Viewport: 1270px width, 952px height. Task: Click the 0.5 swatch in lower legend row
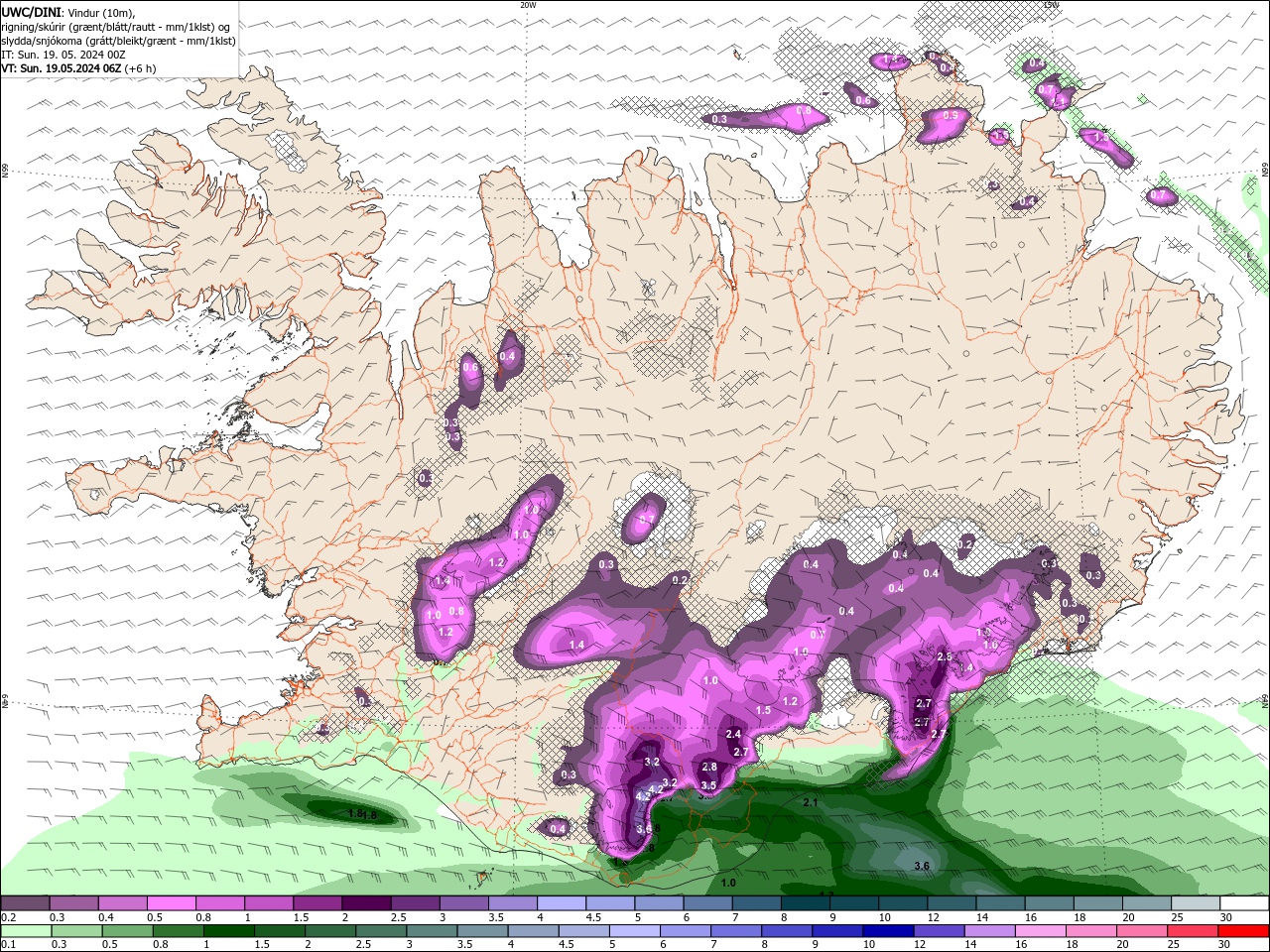coord(128,931)
